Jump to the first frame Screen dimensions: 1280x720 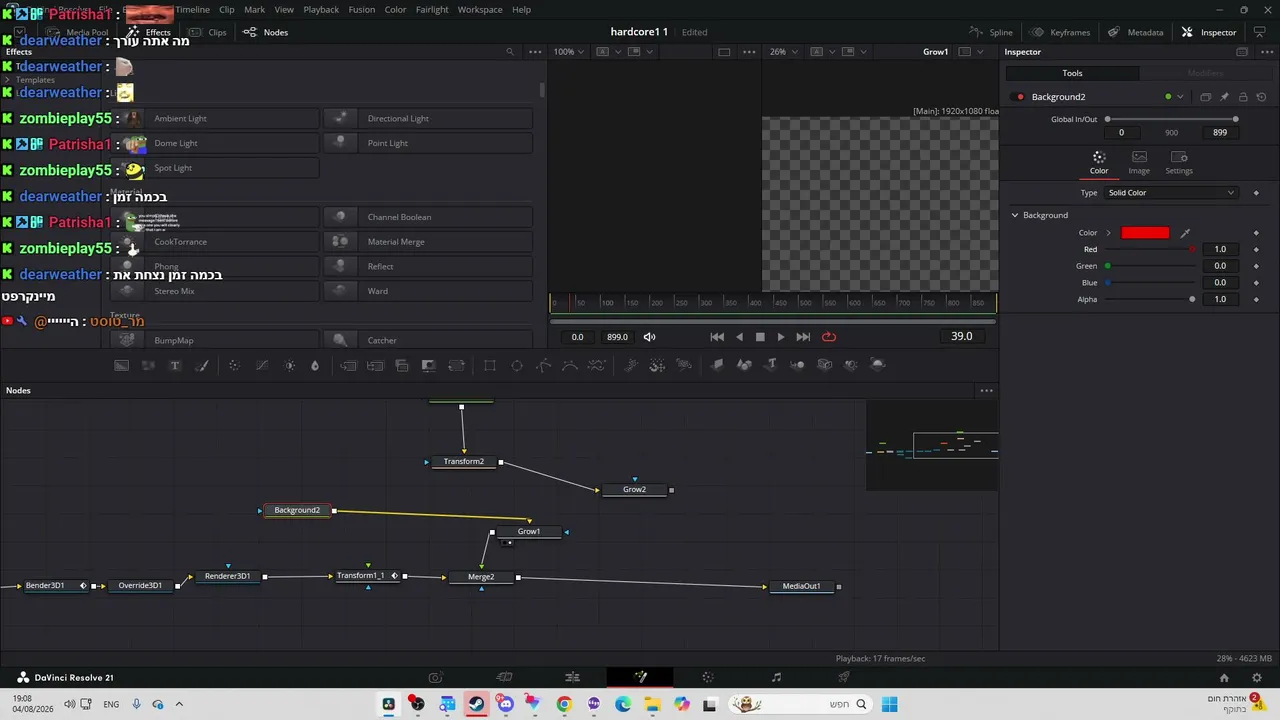pos(717,337)
